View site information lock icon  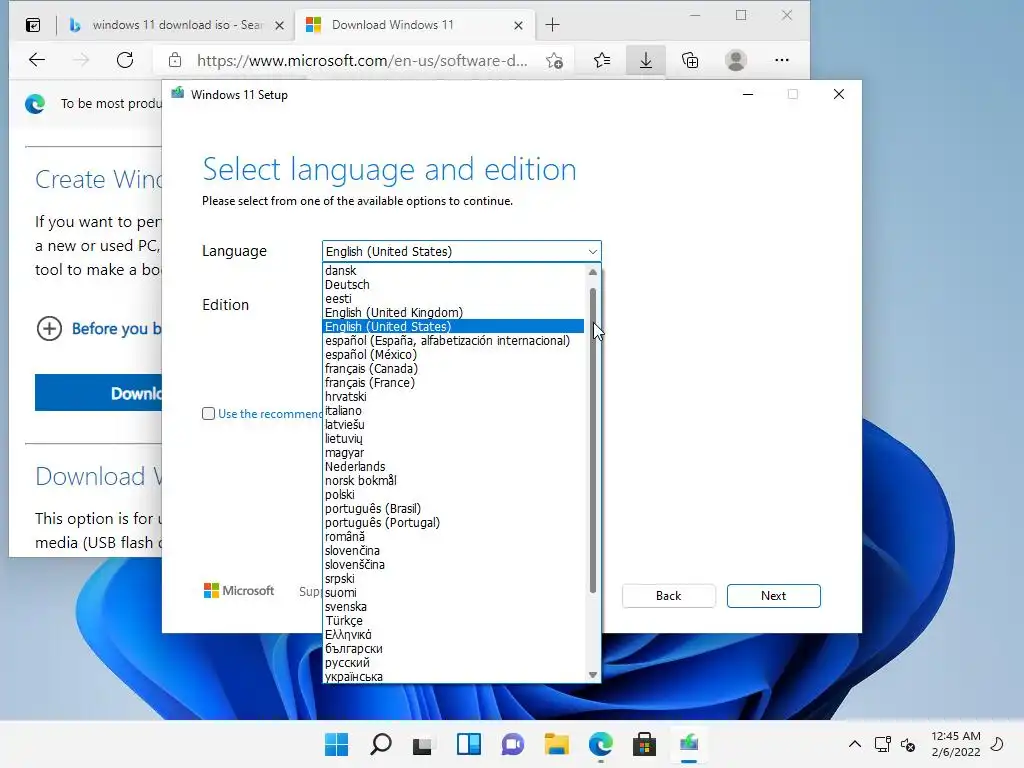(x=174, y=60)
